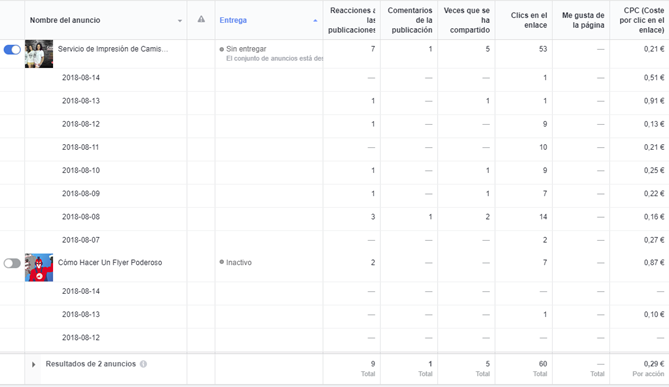The height and width of the screenshot is (387, 669).
Task: Click Flyer Poderoso ad thumbnail image
Action: pyautogui.click(x=39, y=268)
